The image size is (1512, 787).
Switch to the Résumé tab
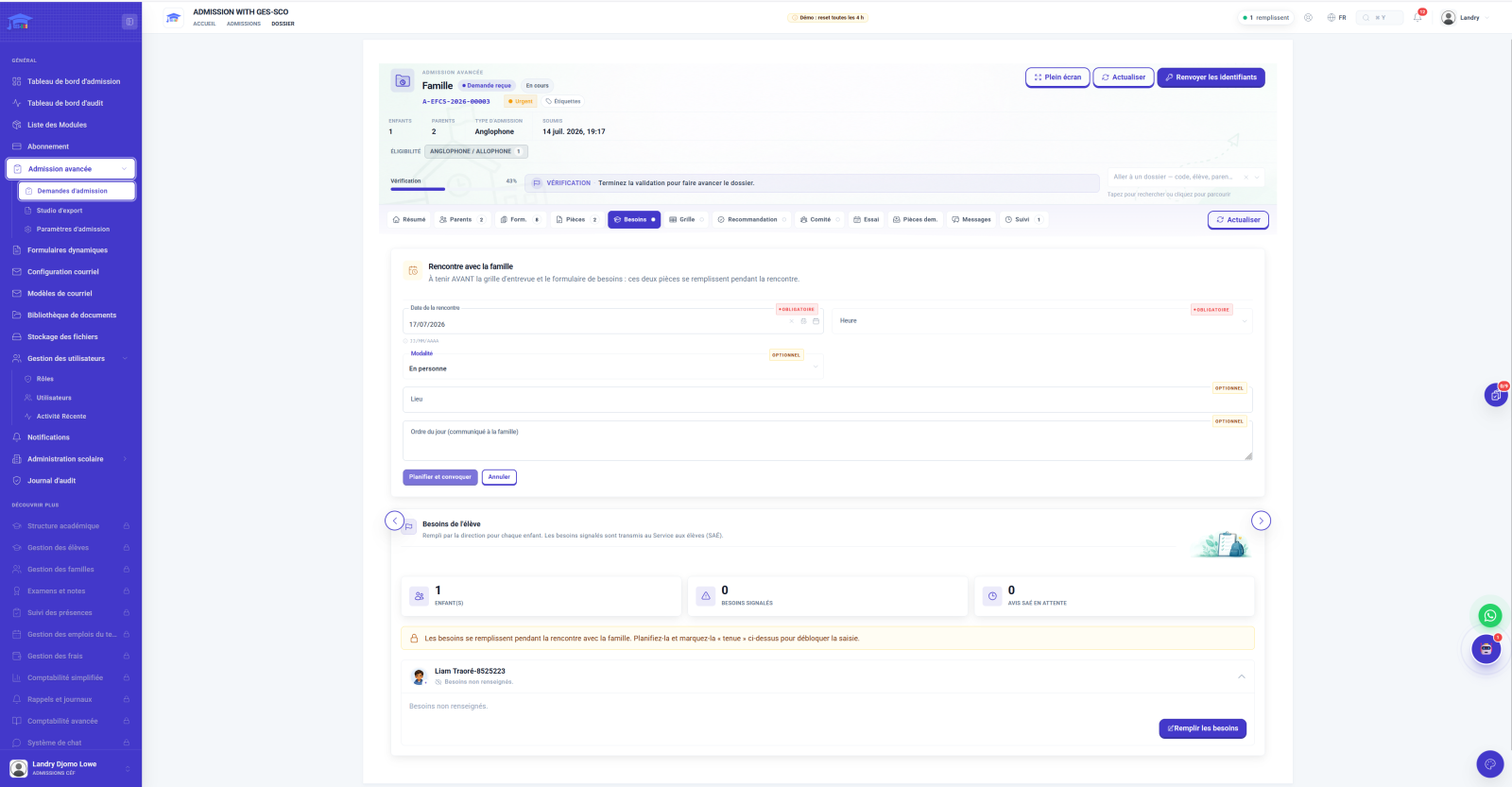click(x=409, y=219)
